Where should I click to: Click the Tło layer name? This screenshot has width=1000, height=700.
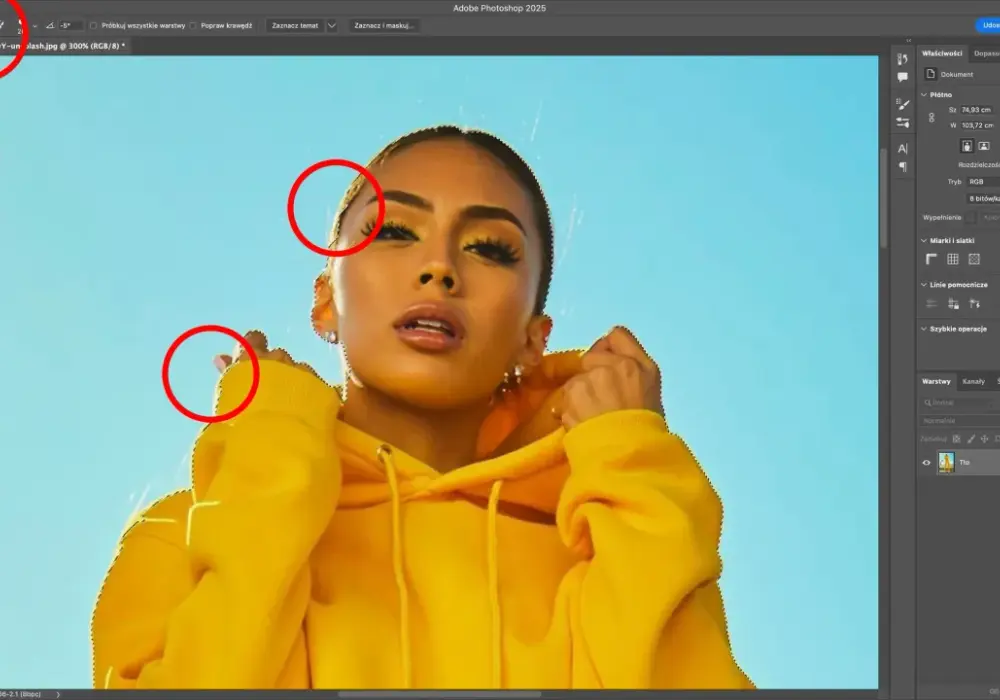click(964, 463)
